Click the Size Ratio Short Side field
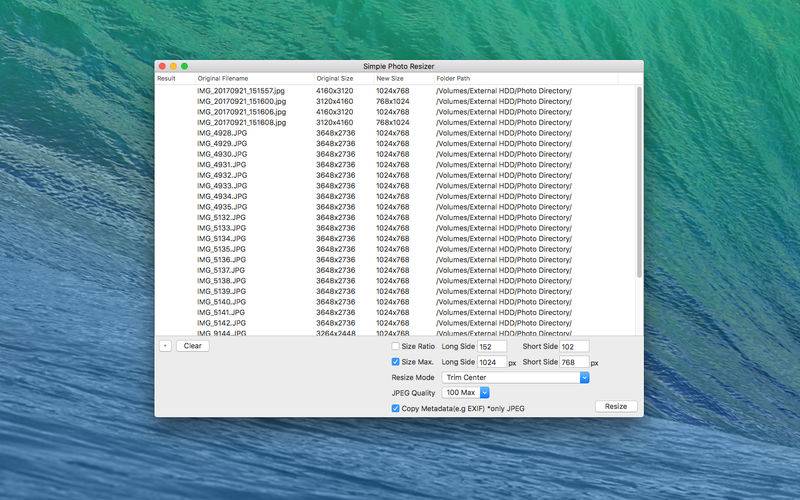The height and width of the screenshot is (500, 800). (x=574, y=346)
